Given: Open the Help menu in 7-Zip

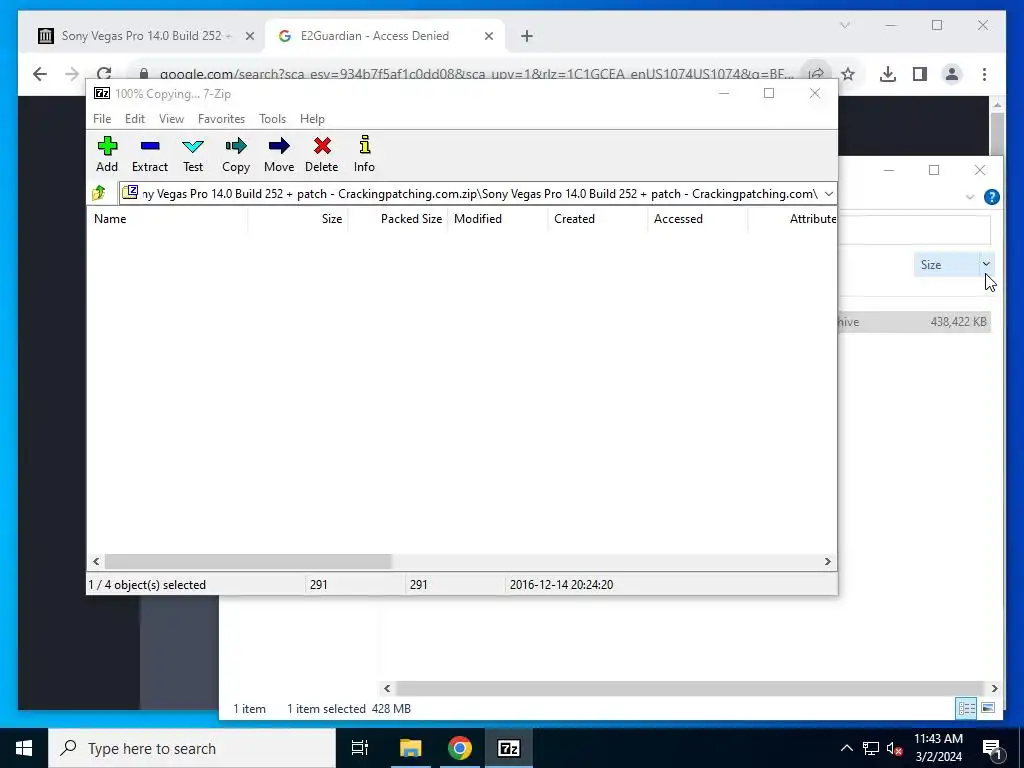Looking at the screenshot, I should click(312, 119).
